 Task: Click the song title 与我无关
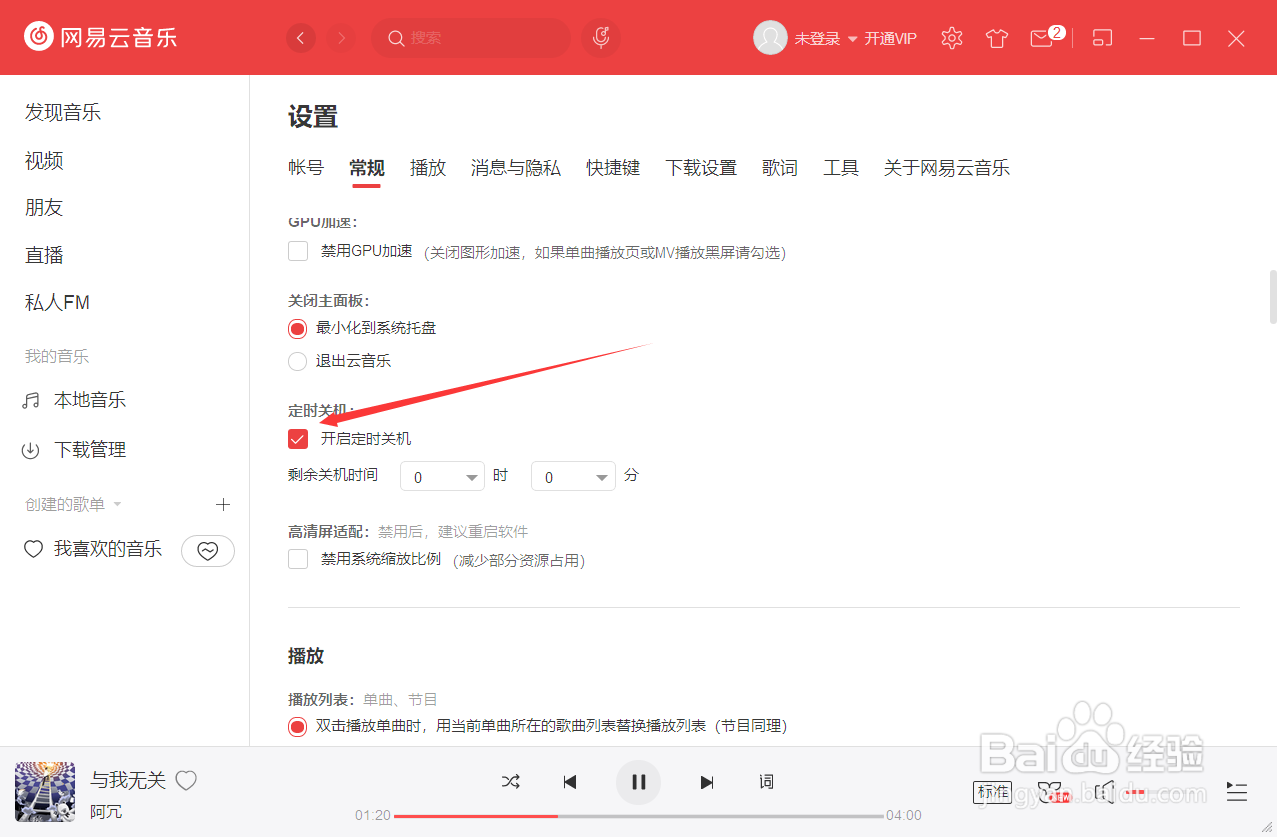click(128, 780)
